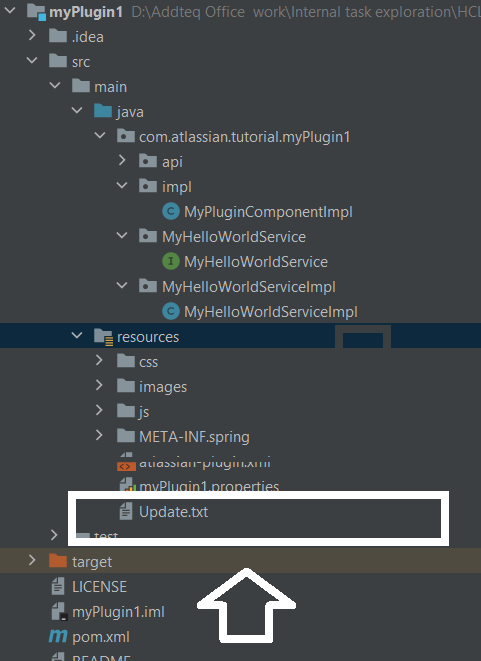Click the api package icon
The height and width of the screenshot is (661, 481).
pos(148,161)
